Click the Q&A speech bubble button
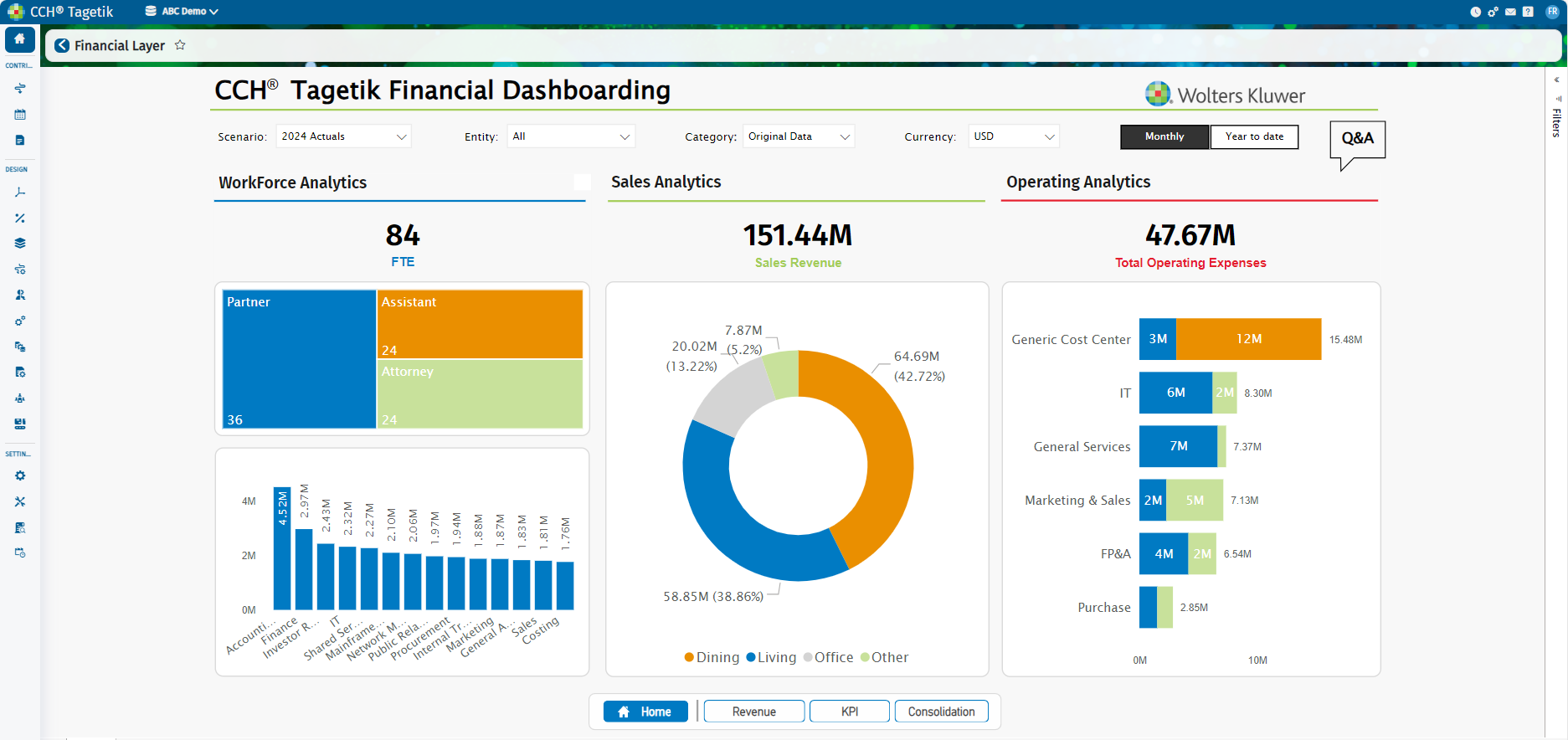The height and width of the screenshot is (740, 1568). pyautogui.click(x=1356, y=139)
